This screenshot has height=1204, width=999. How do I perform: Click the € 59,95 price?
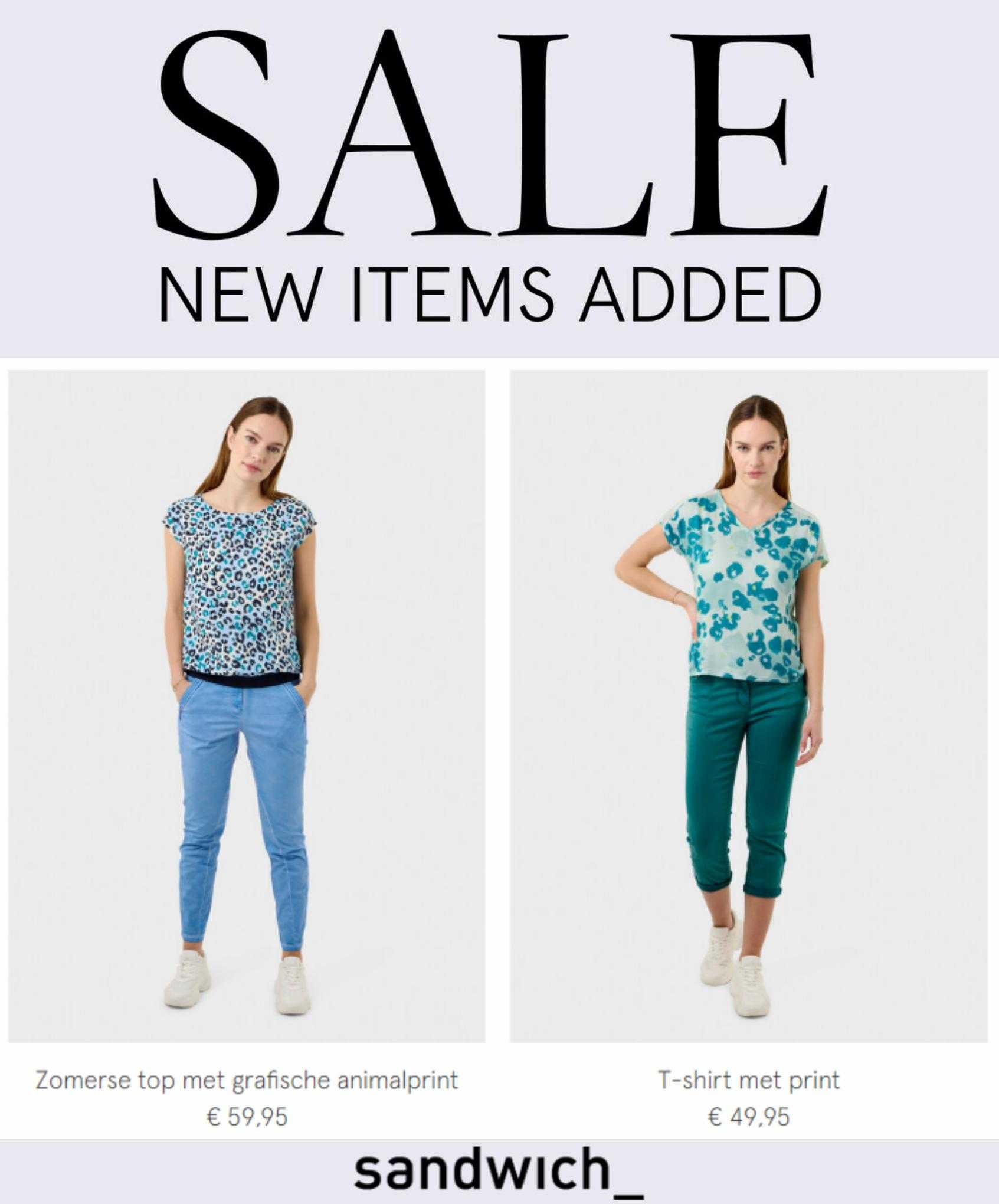[247, 1117]
